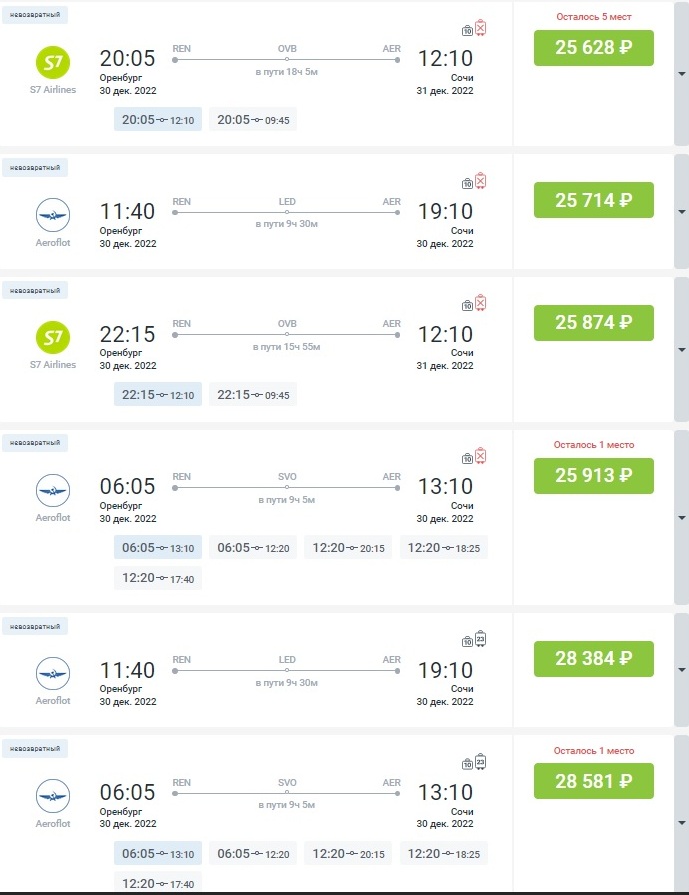Viewport: 689px width, 895px height.
Task: Click the S7 Airlines logo on the 20:05 flight
Action: [x=52, y=63]
